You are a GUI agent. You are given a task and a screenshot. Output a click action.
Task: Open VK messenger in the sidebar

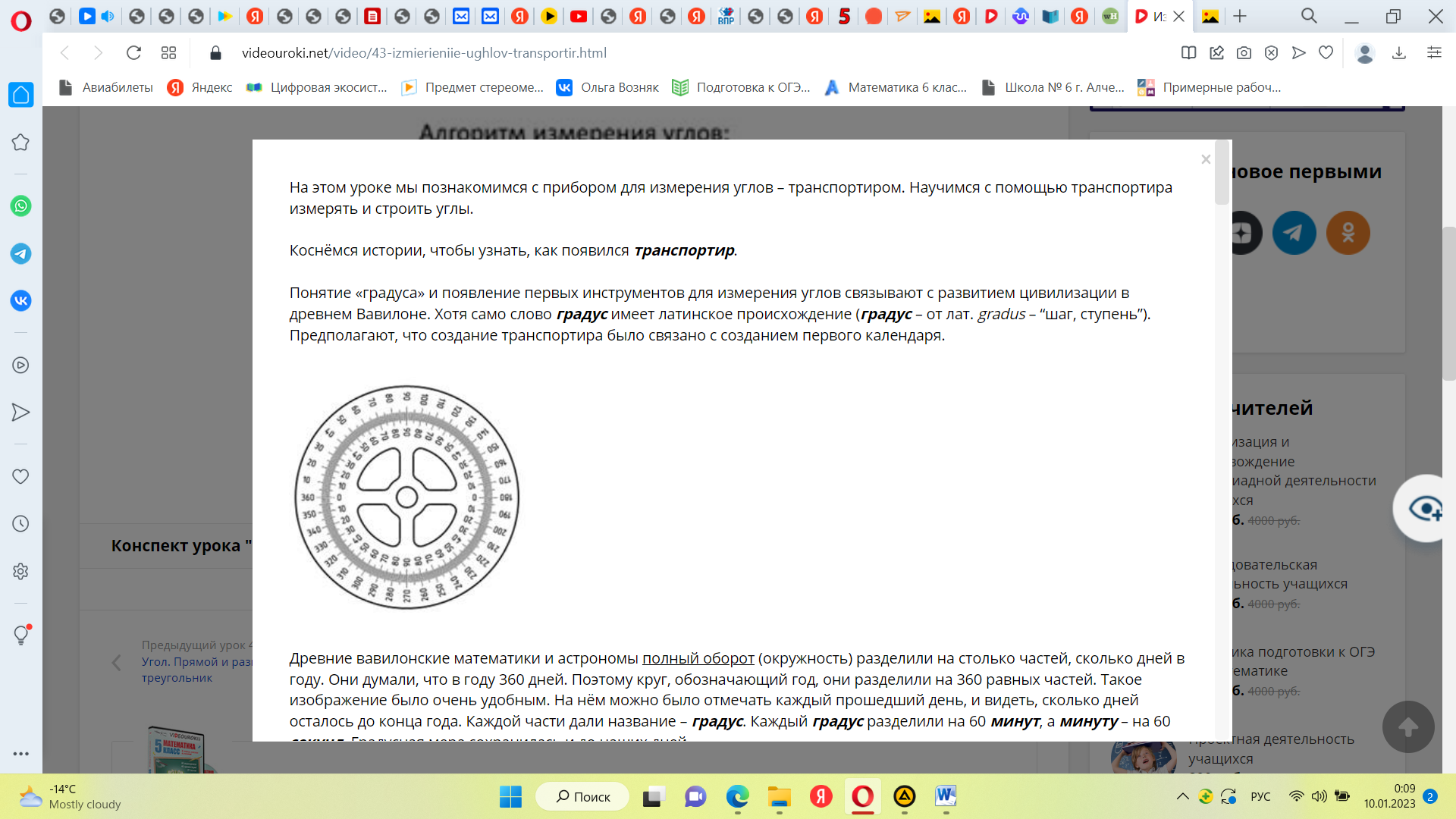point(21,301)
